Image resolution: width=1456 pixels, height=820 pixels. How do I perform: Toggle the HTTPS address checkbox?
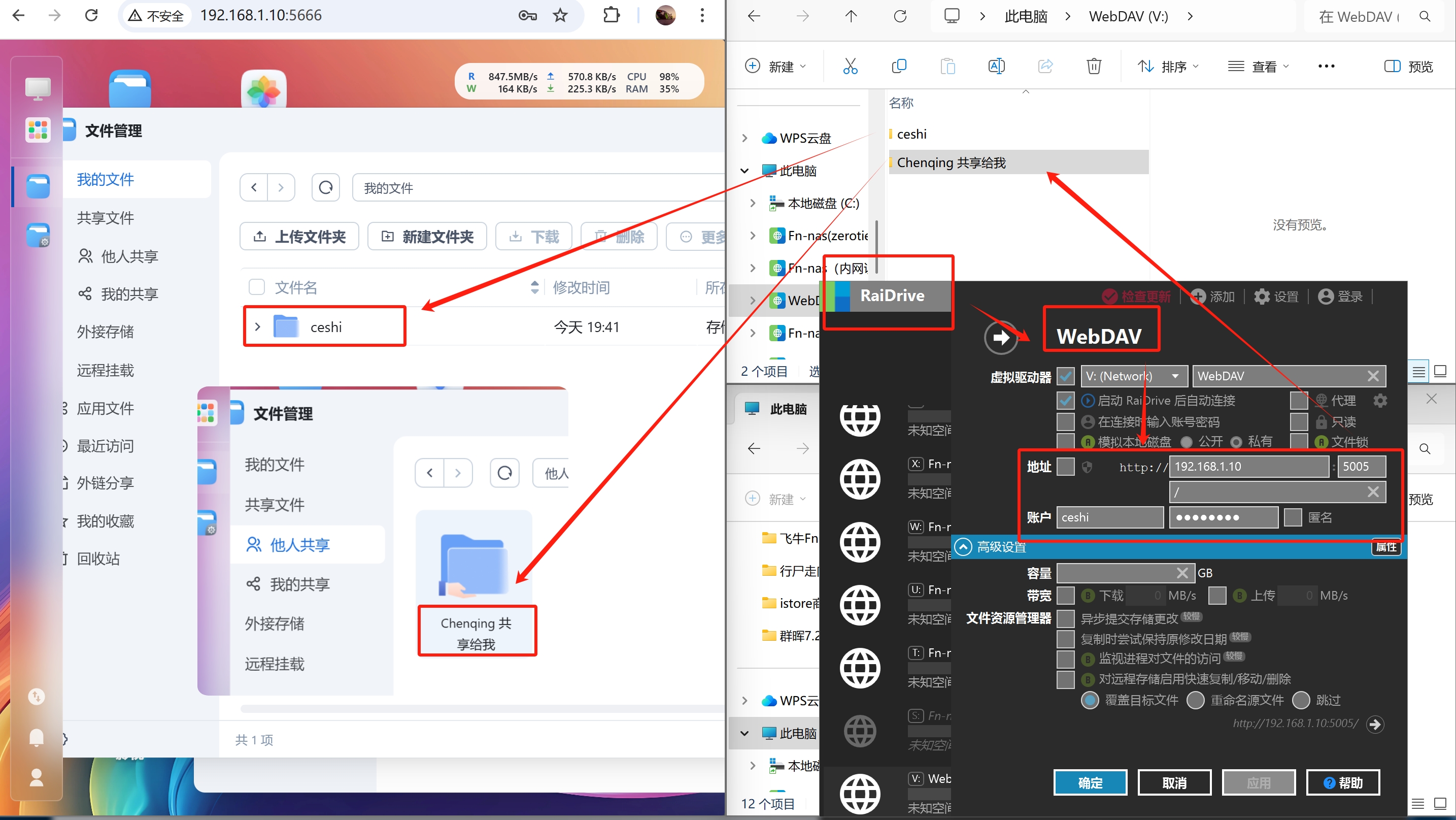[x=1066, y=467]
